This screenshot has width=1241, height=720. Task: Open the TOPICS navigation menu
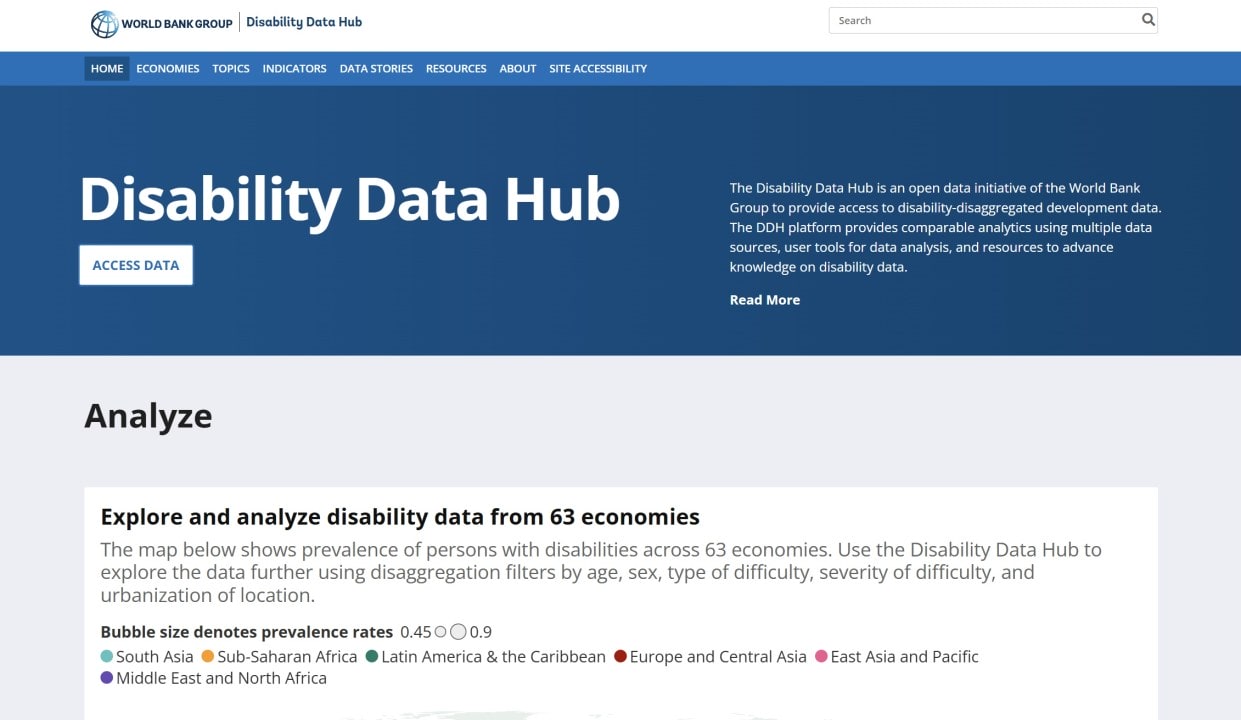pos(230,68)
